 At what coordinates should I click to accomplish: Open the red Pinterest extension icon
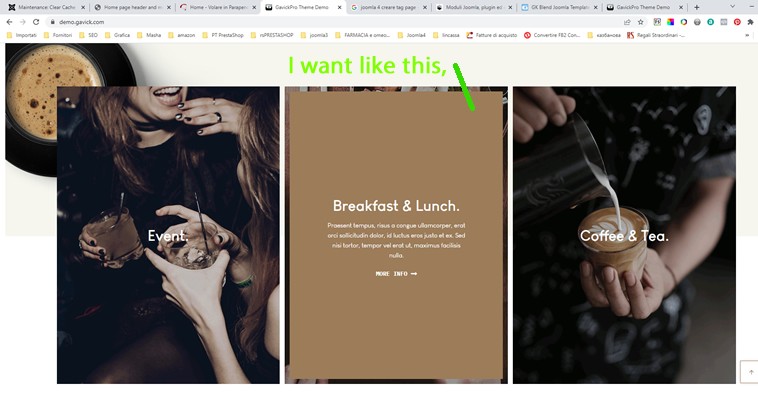[737, 22]
